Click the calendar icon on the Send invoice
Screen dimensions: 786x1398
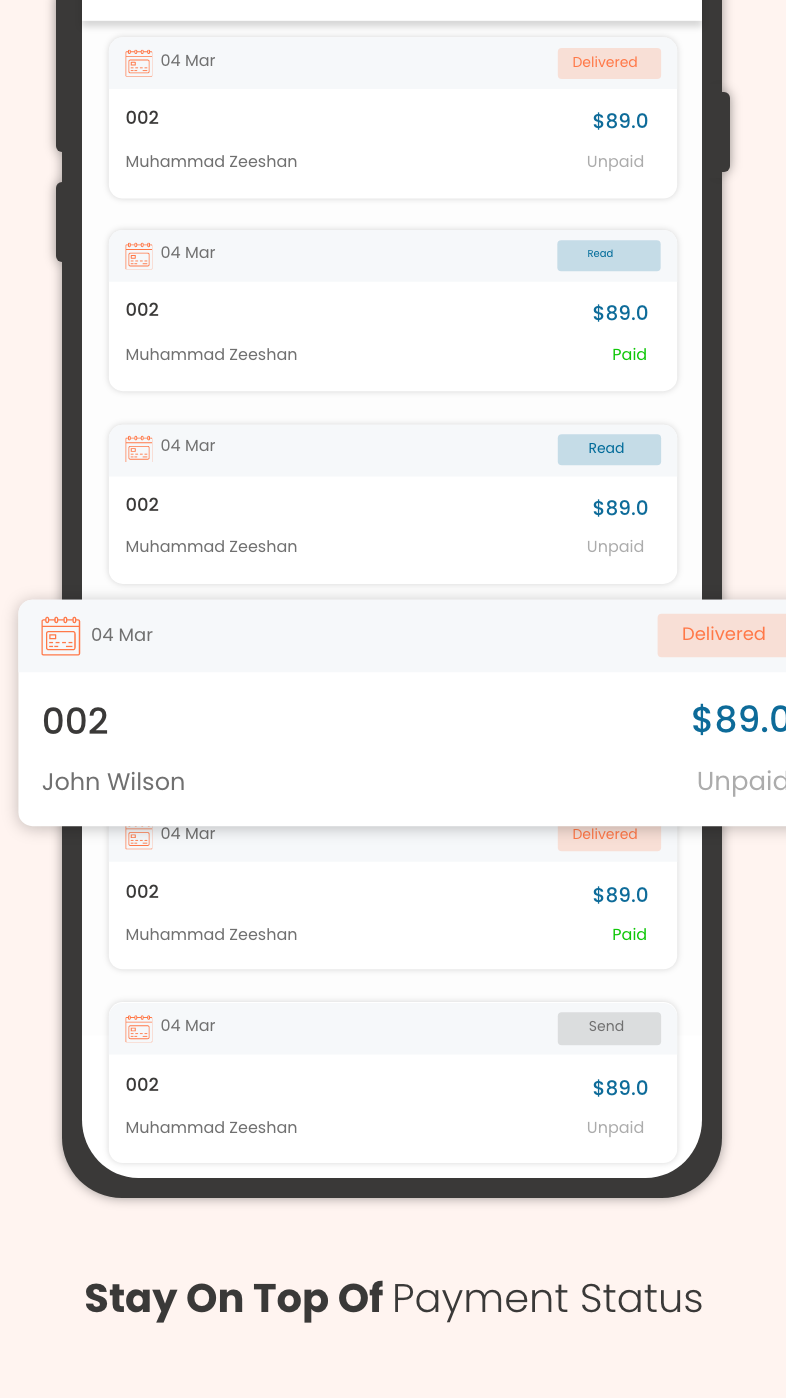coord(139,1027)
